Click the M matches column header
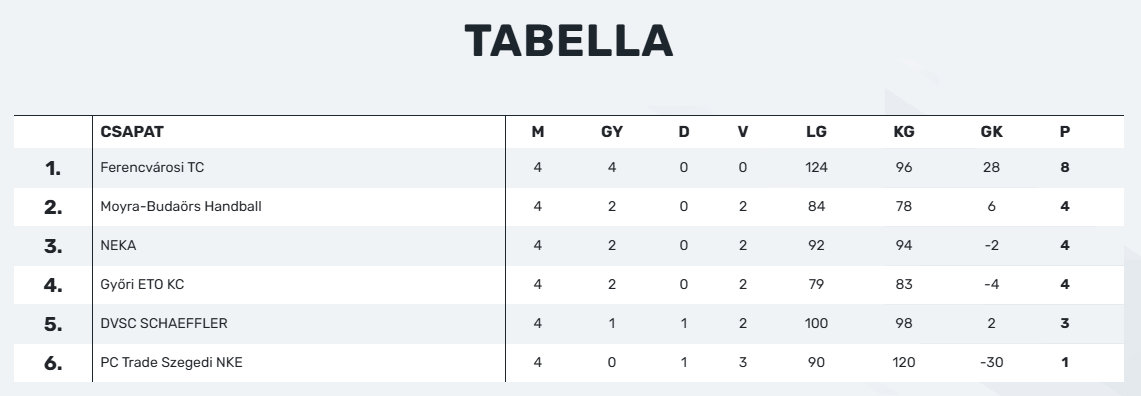This screenshot has height=396, width=1141. (538, 132)
